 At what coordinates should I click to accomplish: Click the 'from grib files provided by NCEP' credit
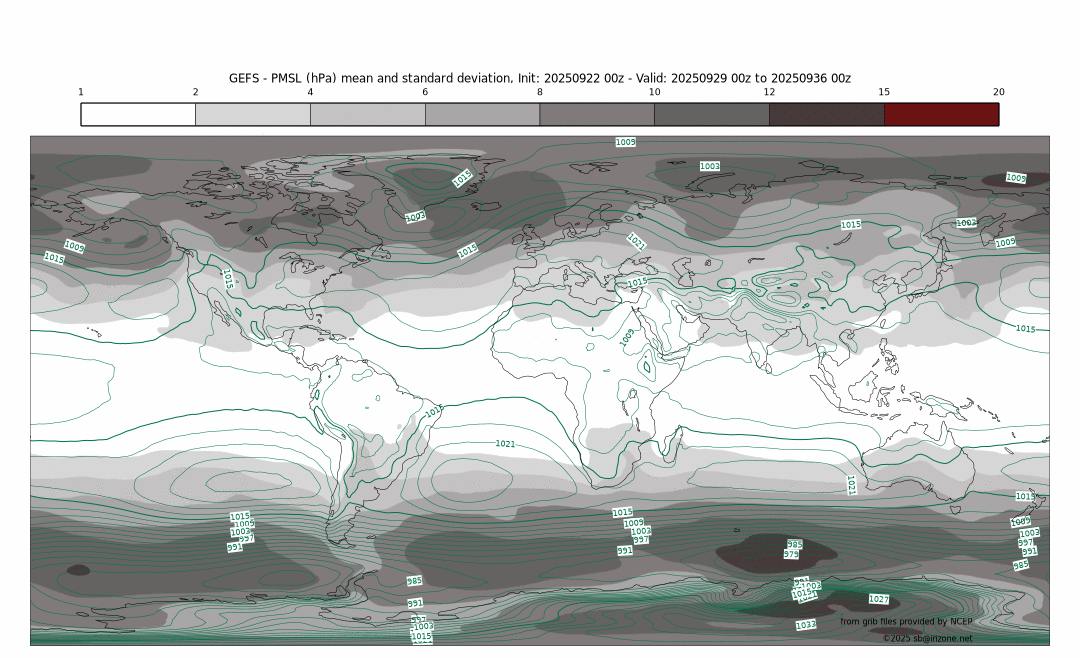pos(905,622)
